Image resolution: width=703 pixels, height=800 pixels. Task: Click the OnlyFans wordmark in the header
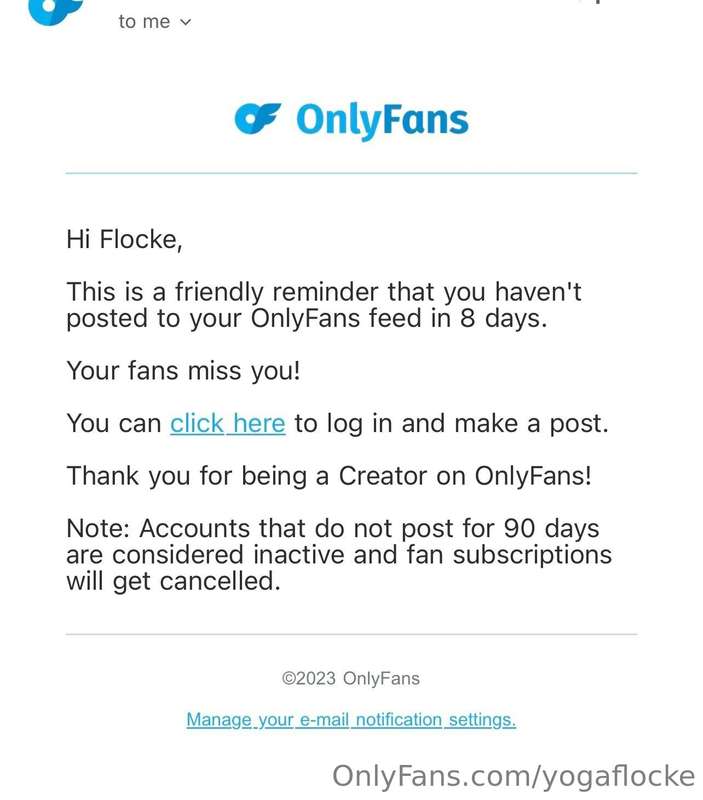click(x=382, y=120)
